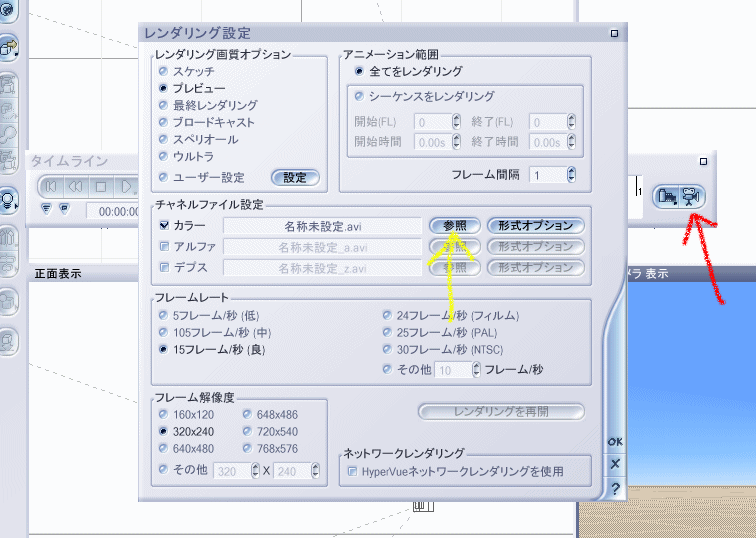Open 形式オプション for the color channel

535,225
